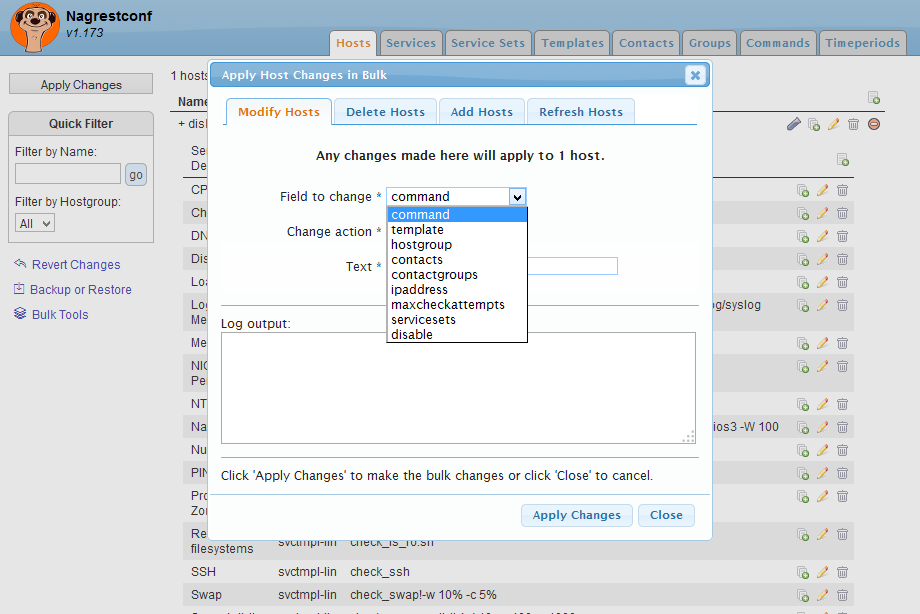Edit the Swap service using the pencil icon
The image size is (920, 614).
click(823, 595)
